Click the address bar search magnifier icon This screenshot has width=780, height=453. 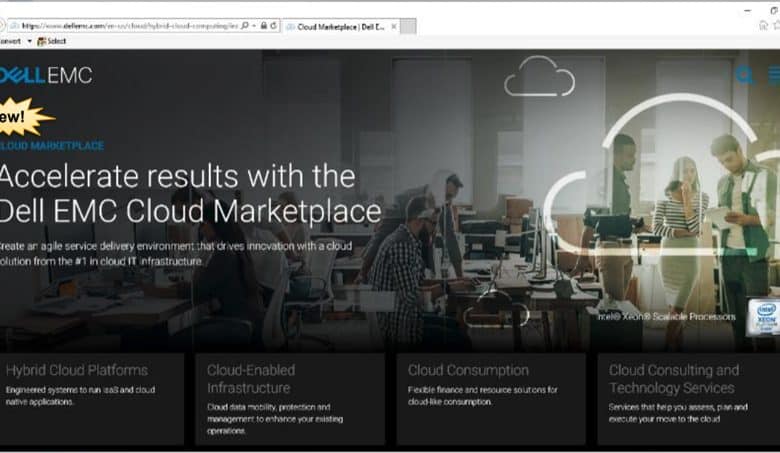(x=244, y=25)
